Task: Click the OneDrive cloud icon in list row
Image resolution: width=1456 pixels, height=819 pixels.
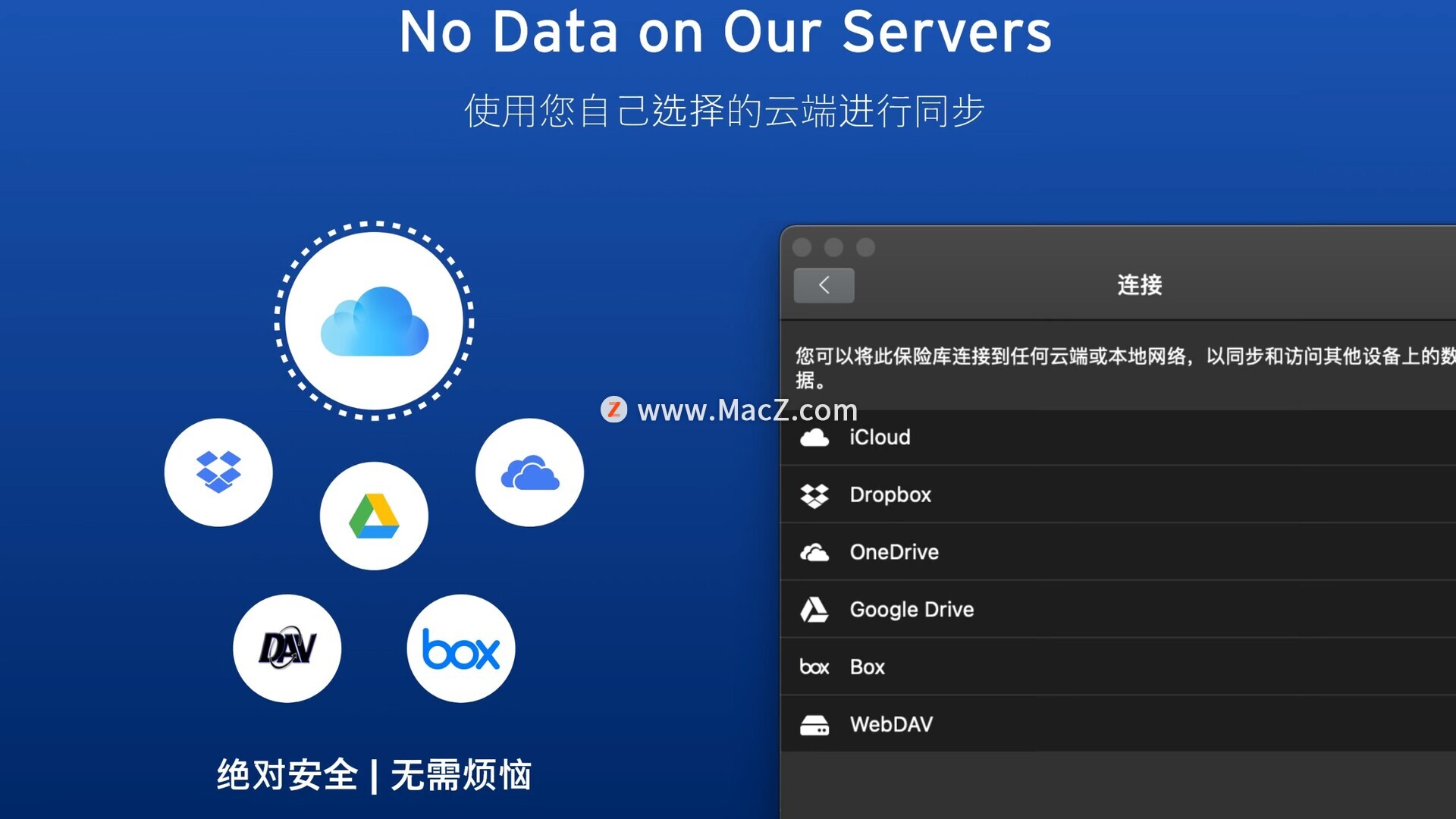Action: (x=814, y=553)
